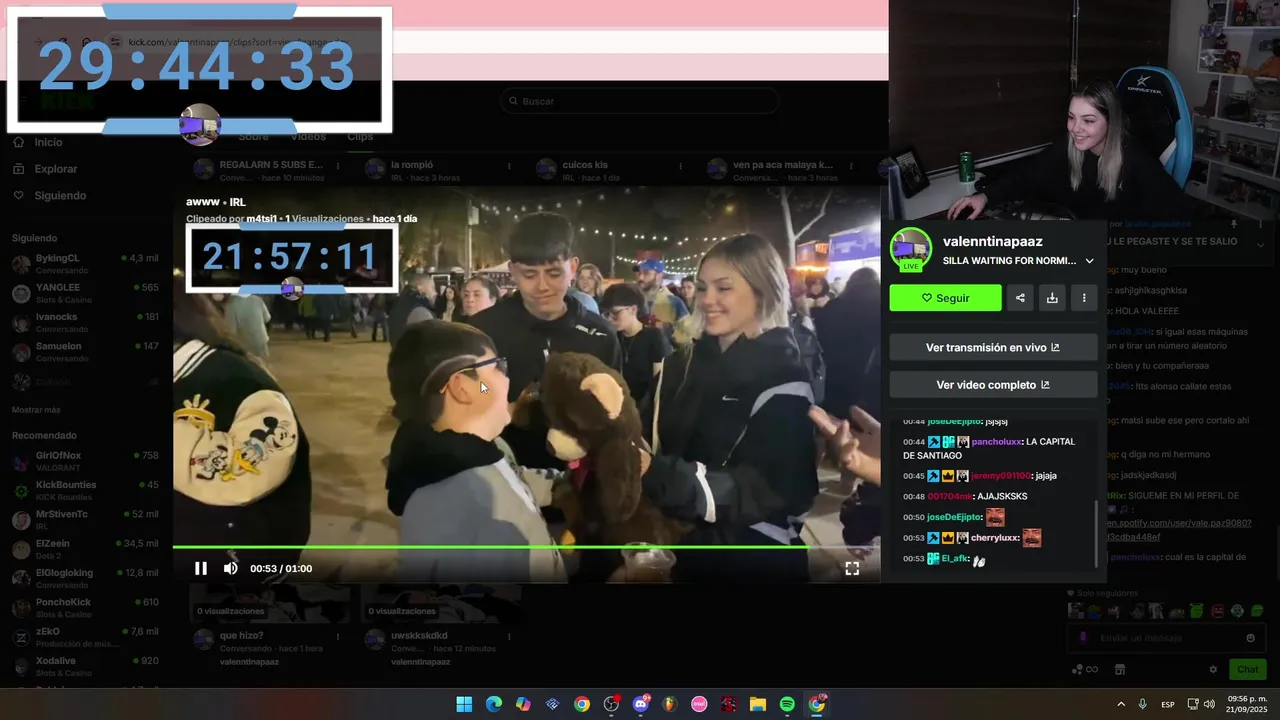Click username jeremy091100 in chat replay
This screenshot has width=1280, height=720.
point(999,476)
